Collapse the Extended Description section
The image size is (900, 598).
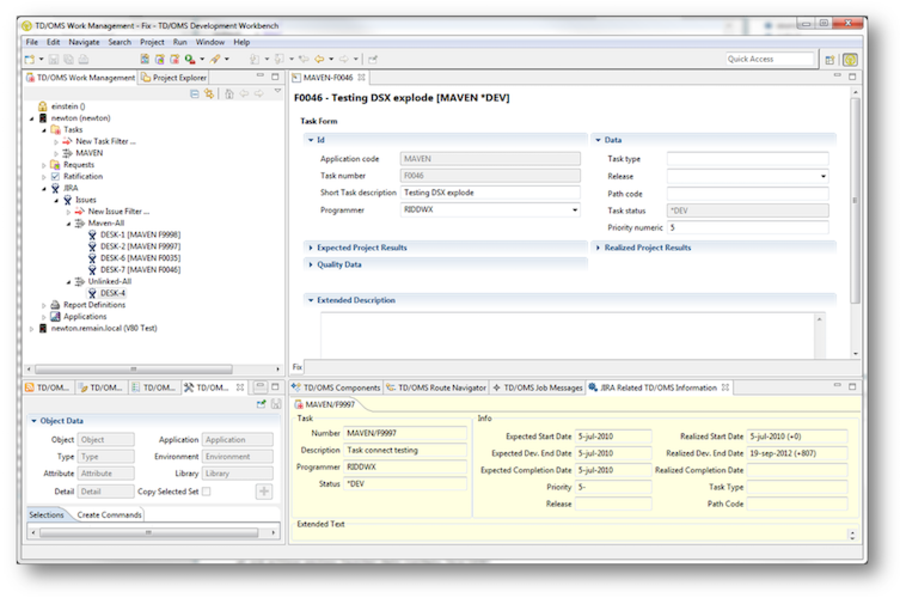(x=311, y=300)
